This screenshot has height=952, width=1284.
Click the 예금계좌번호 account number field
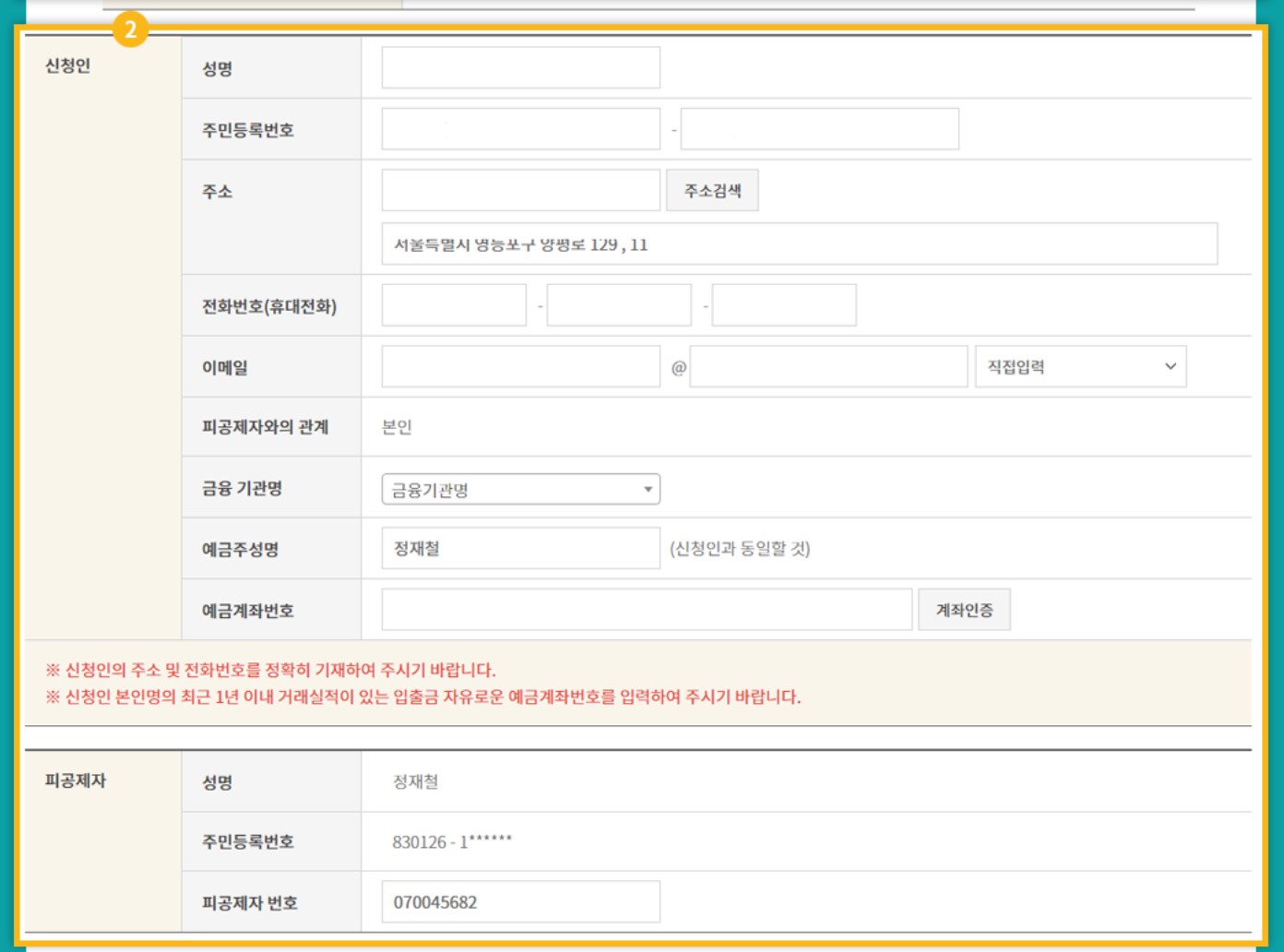(646, 609)
